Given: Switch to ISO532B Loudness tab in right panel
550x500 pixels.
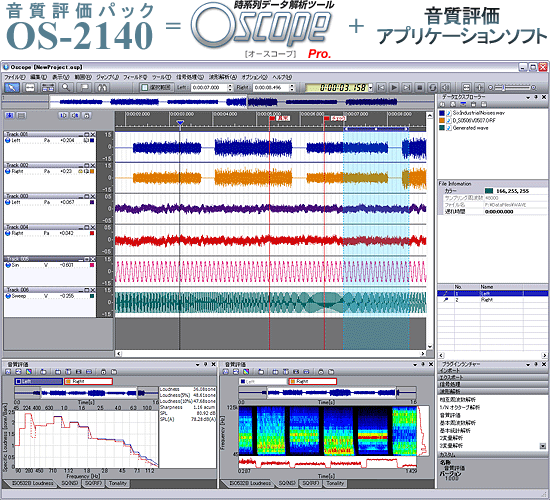Looking at the screenshot, I should [249, 483].
